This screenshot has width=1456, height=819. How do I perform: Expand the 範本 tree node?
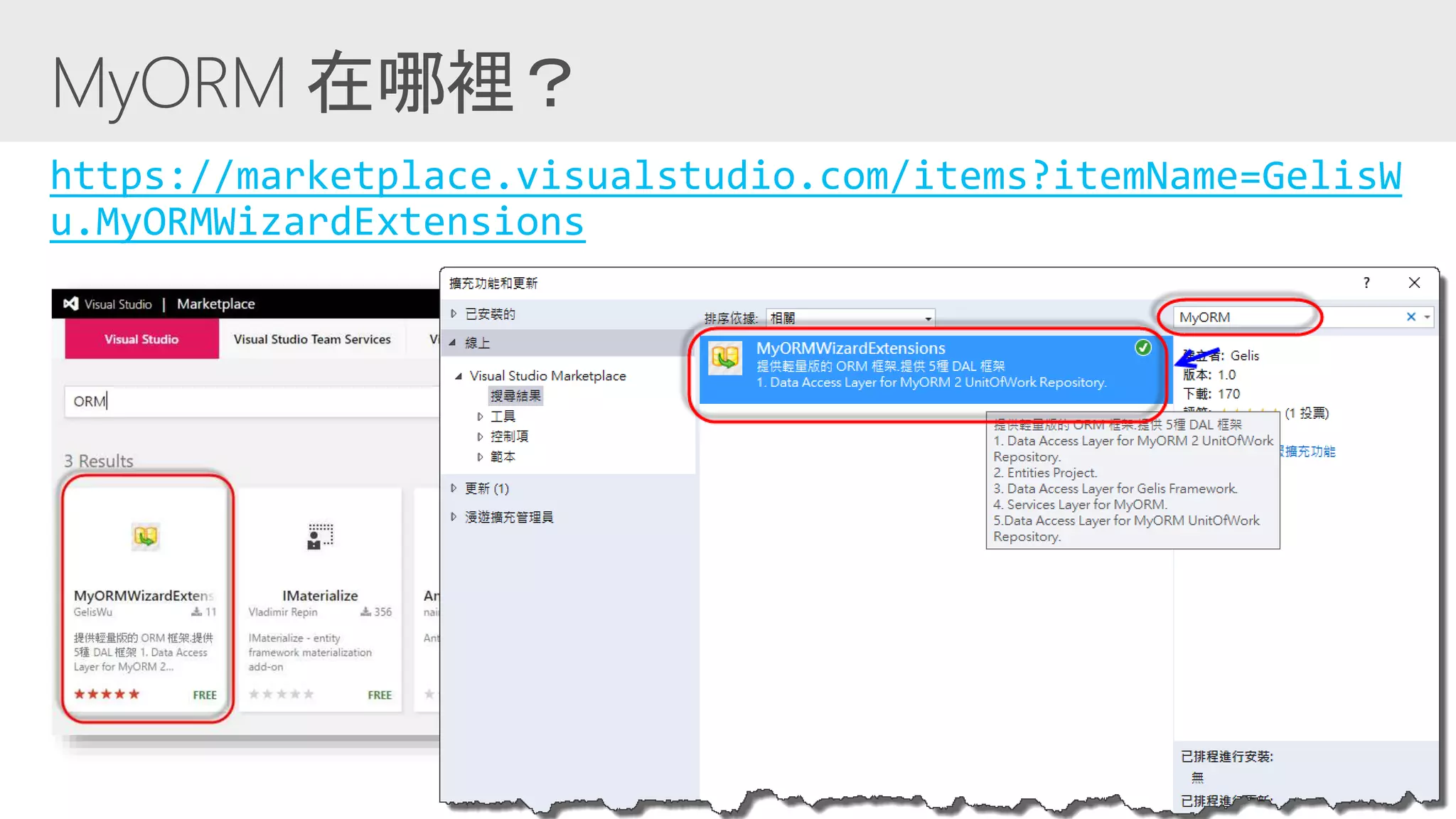(481, 456)
